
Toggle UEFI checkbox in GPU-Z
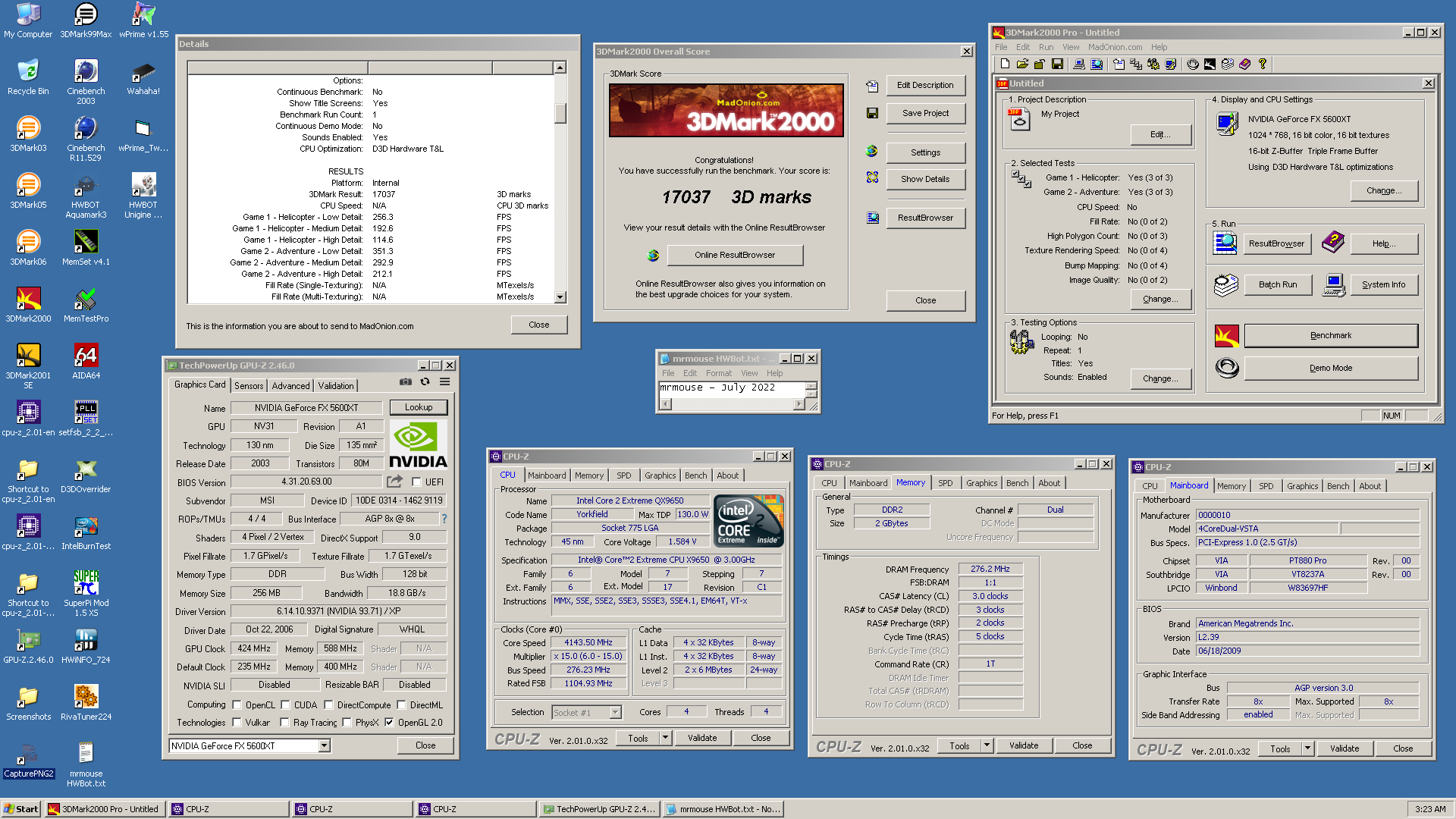416,482
